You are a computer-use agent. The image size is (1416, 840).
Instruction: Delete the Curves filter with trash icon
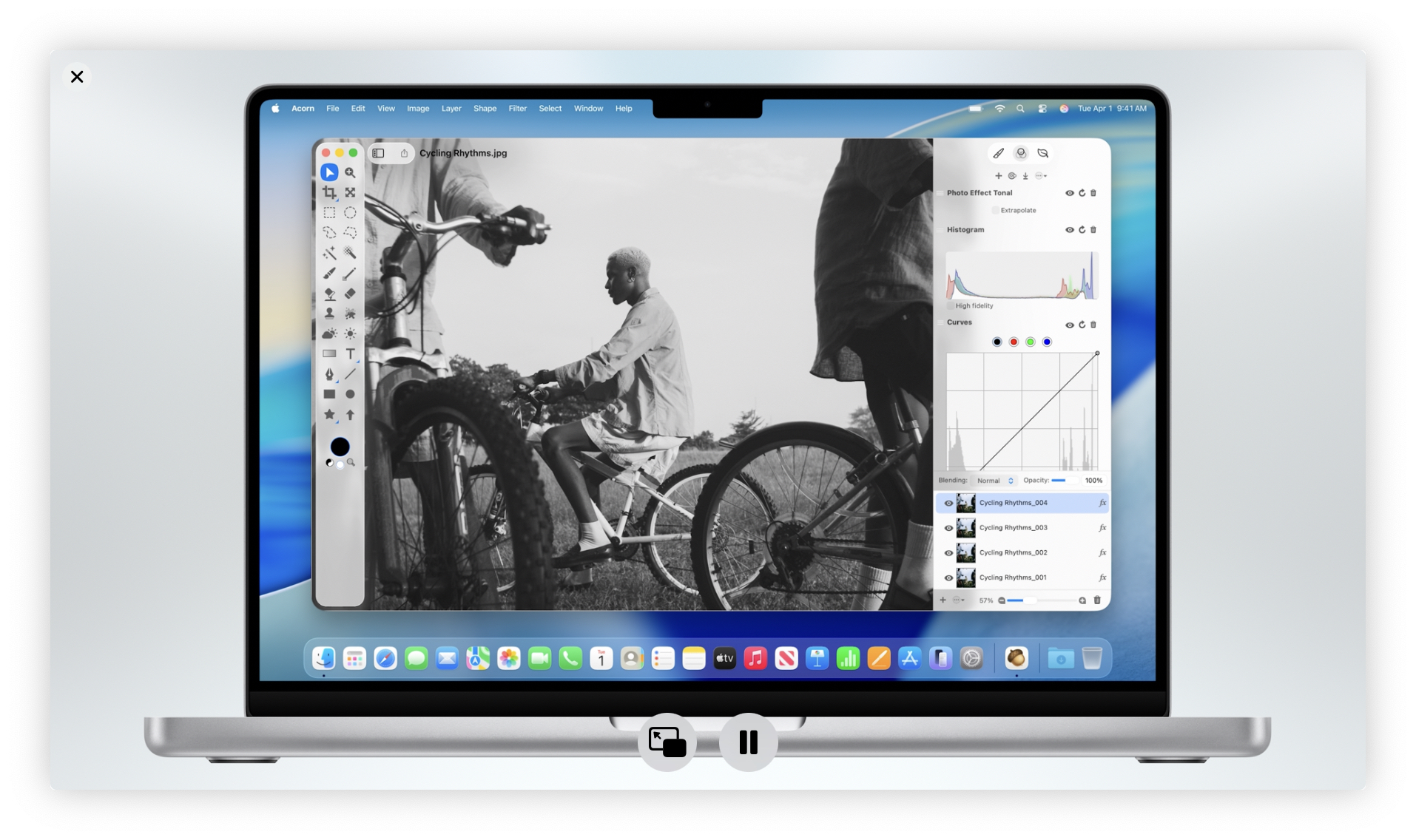point(1093,325)
